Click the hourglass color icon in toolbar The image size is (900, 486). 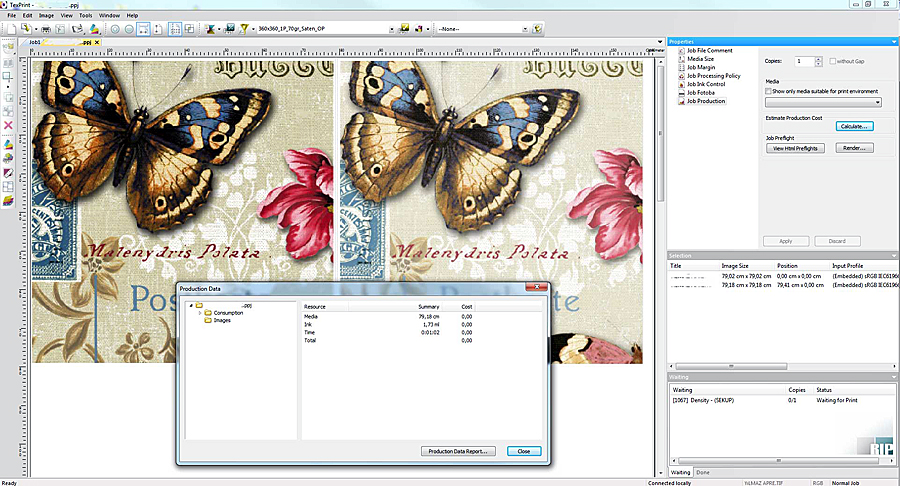point(210,29)
